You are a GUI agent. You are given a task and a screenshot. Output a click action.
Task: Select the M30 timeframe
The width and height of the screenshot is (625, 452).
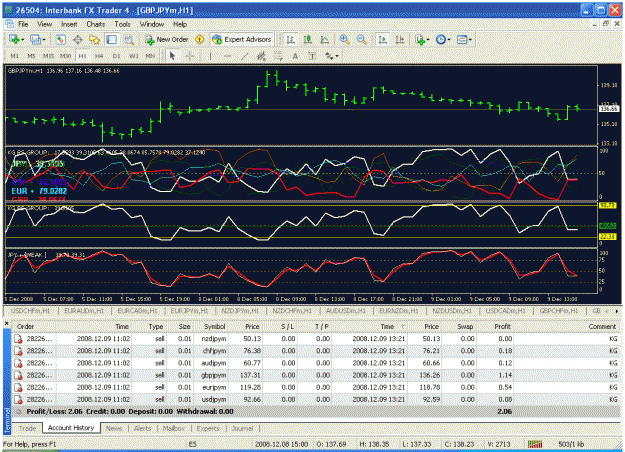coord(65,56)
